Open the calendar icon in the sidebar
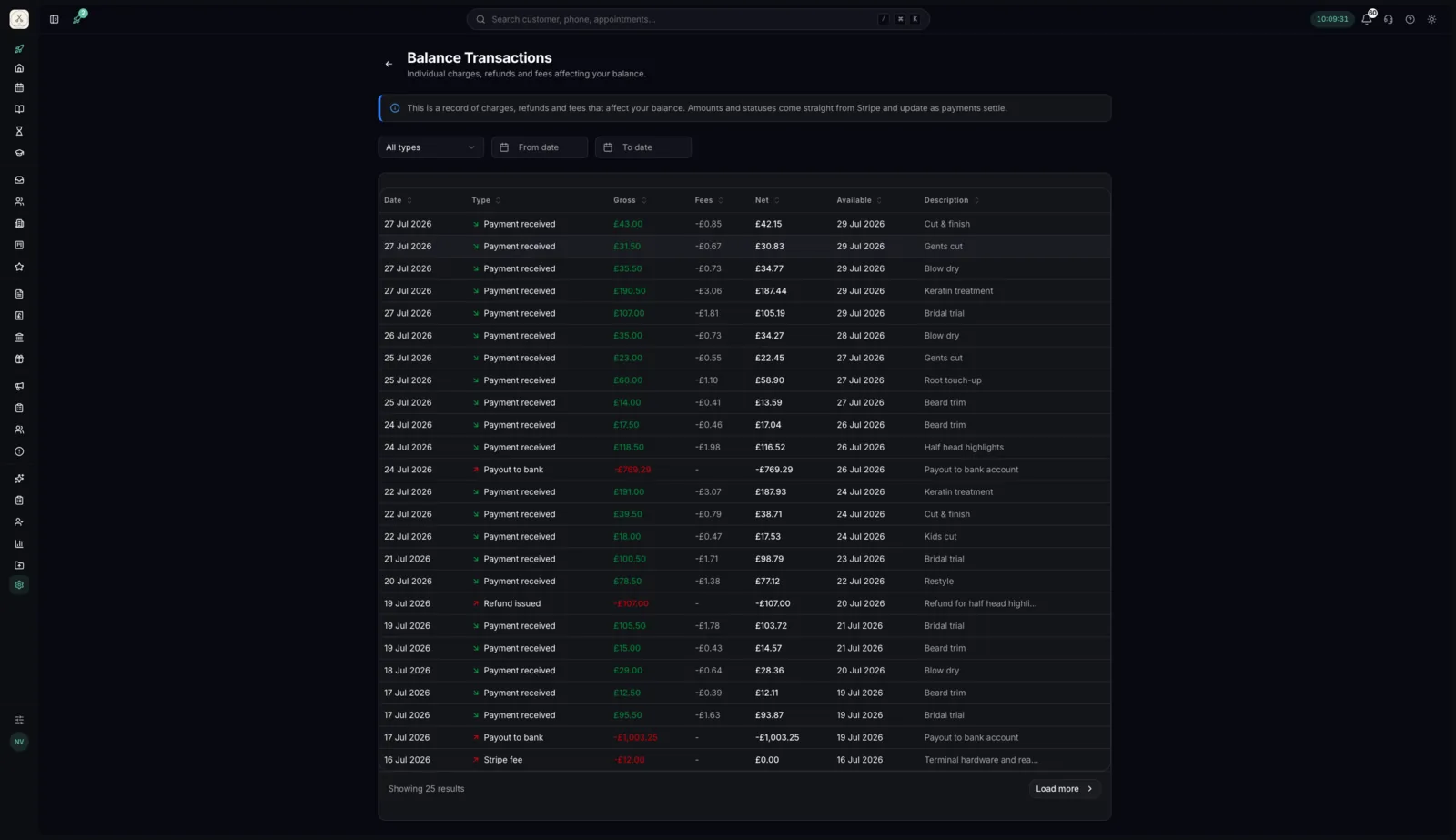1456x840 pixels. pyautogui.click(x=19, y=88)
